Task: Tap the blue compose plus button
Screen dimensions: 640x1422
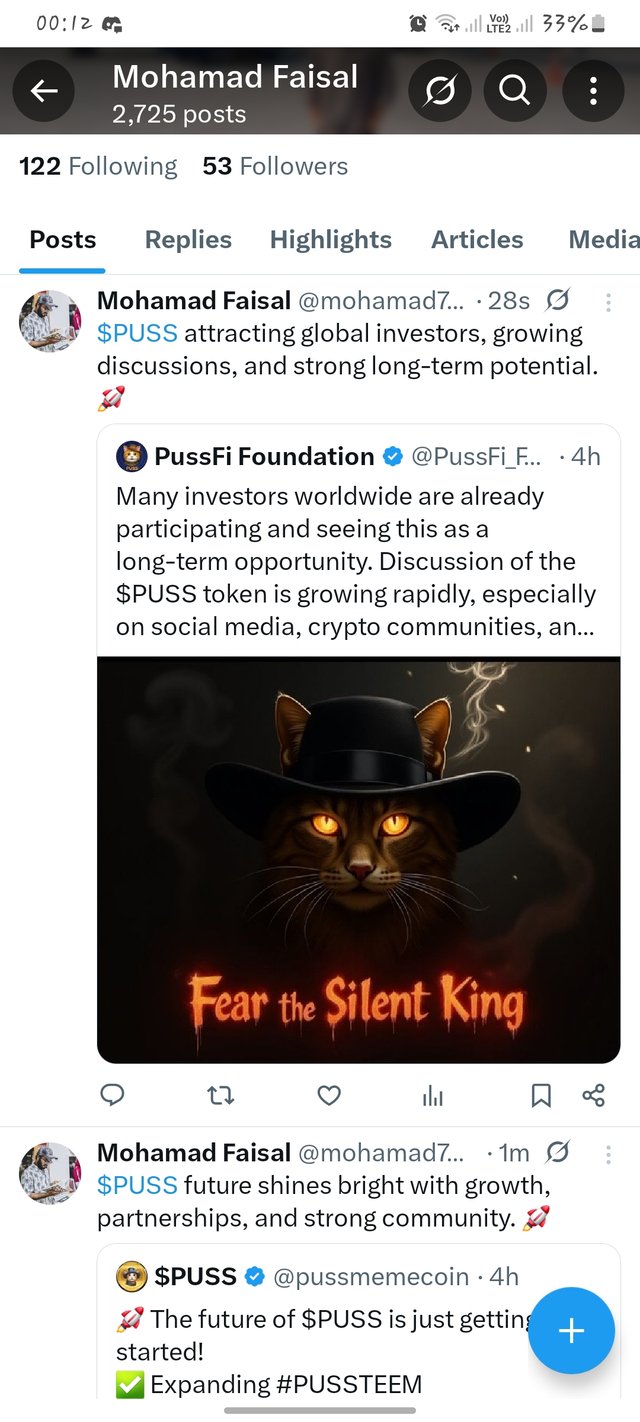Action: [571, 1331]
